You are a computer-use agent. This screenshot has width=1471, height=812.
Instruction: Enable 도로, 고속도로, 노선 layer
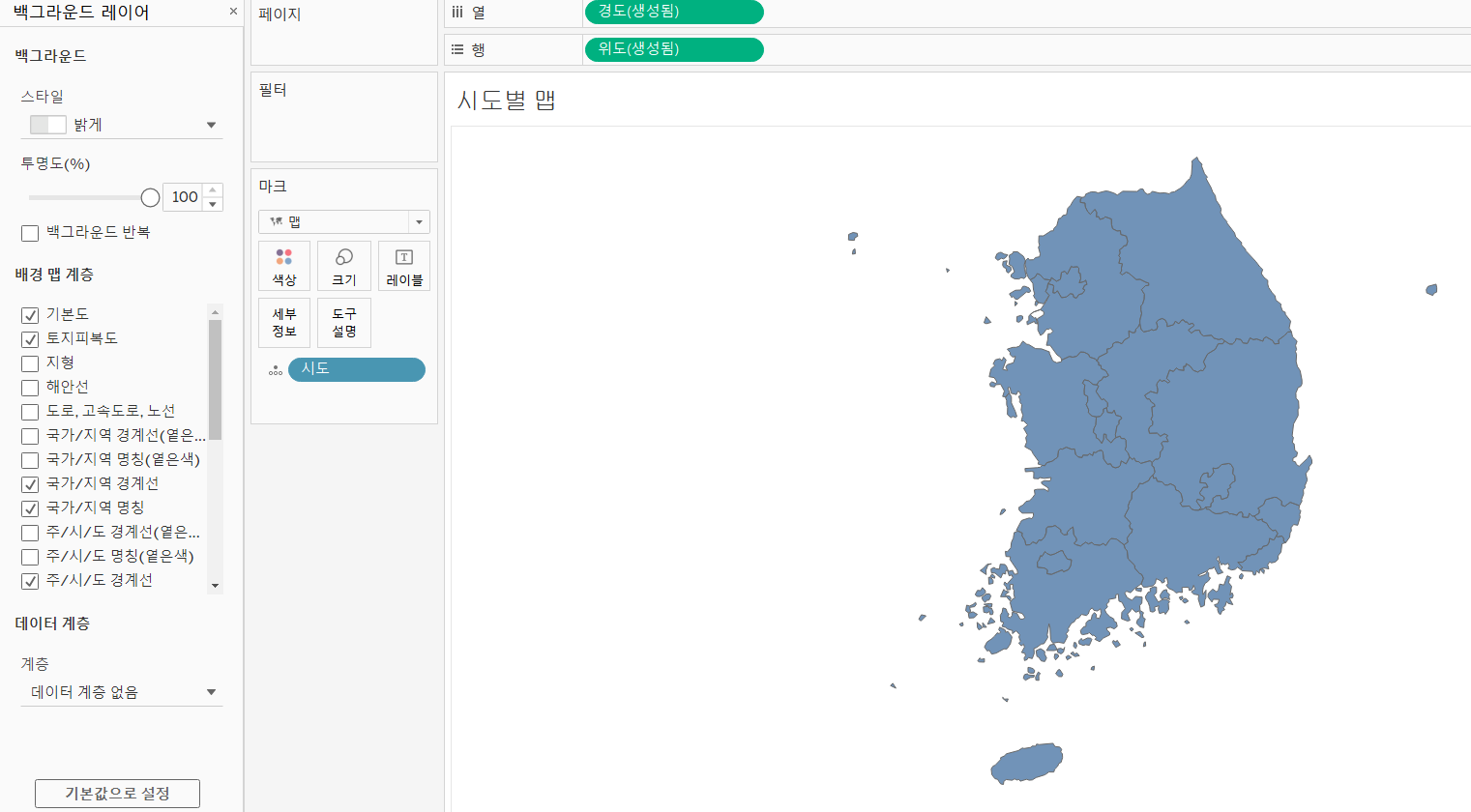30,412
